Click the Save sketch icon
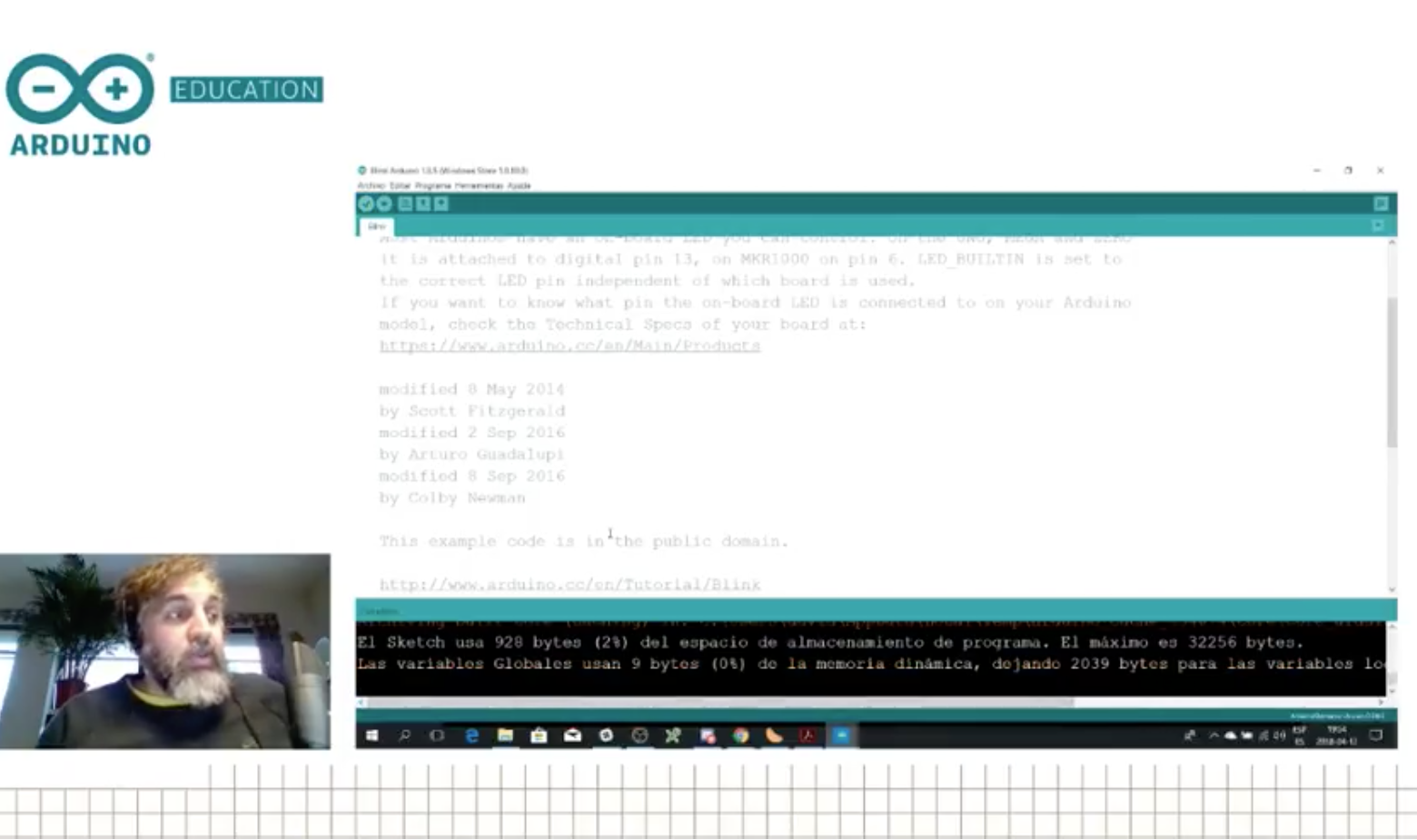Viewport: 1417px width, 840px height. [x=441, y=204]
